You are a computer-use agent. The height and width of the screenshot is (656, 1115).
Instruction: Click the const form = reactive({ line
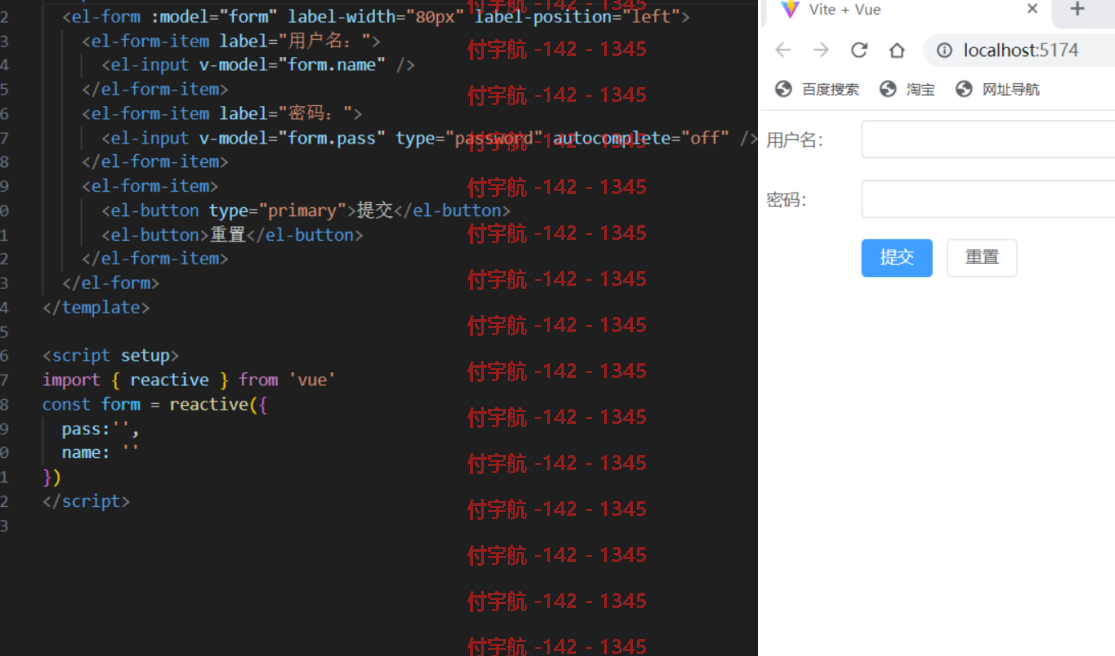154,404
